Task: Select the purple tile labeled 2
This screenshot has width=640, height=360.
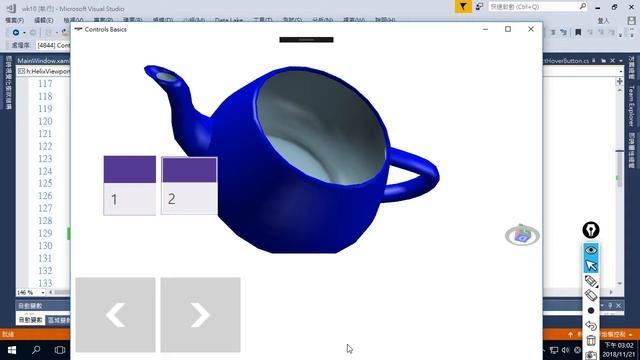Action: tap(189, 185)
